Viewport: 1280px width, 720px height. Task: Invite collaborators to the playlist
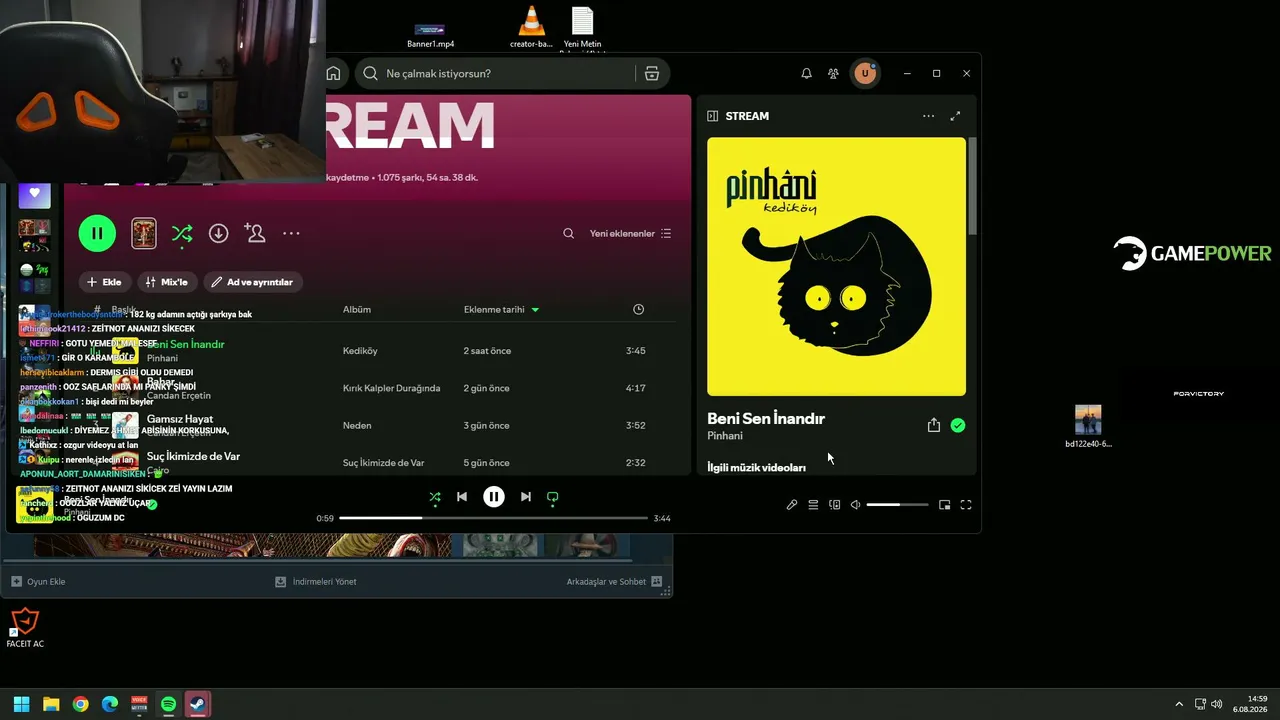(255, 233)
